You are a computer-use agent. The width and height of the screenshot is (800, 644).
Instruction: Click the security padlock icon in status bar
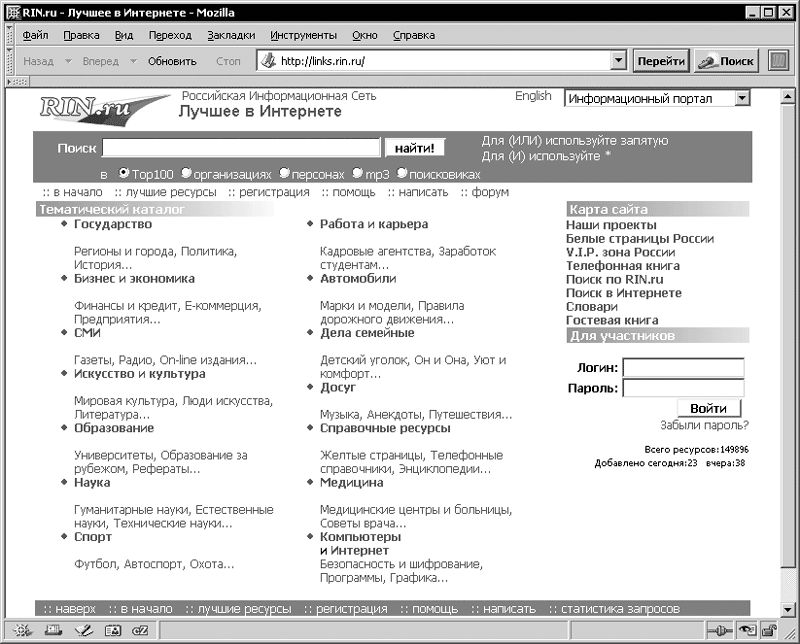pos(769,631)
